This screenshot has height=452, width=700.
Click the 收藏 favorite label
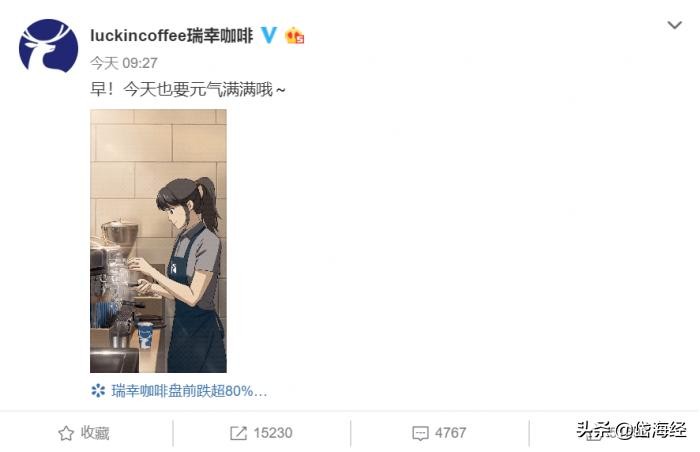pos(95,433)
